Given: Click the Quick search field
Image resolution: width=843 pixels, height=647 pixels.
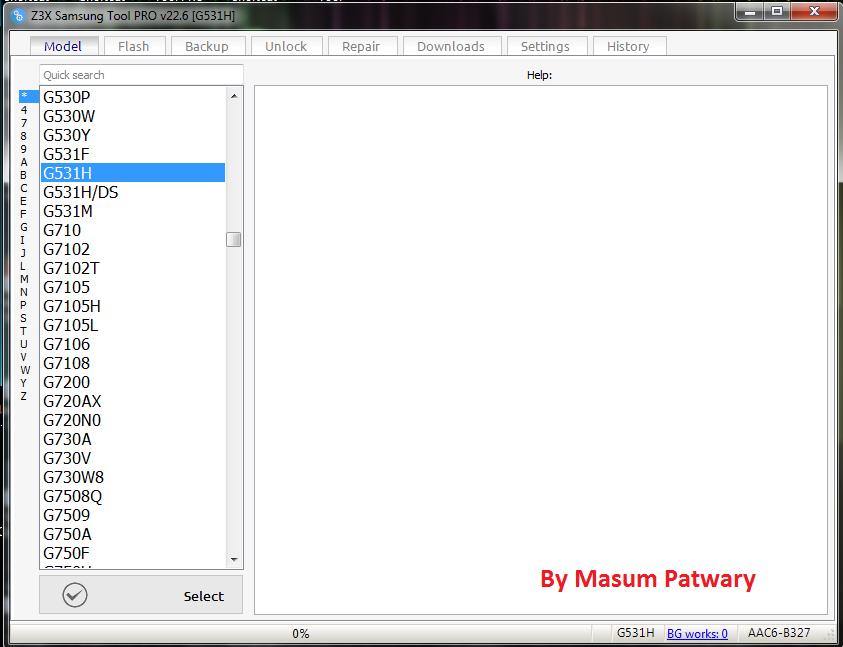Looking at the screenshot, I should pos(141,75).
